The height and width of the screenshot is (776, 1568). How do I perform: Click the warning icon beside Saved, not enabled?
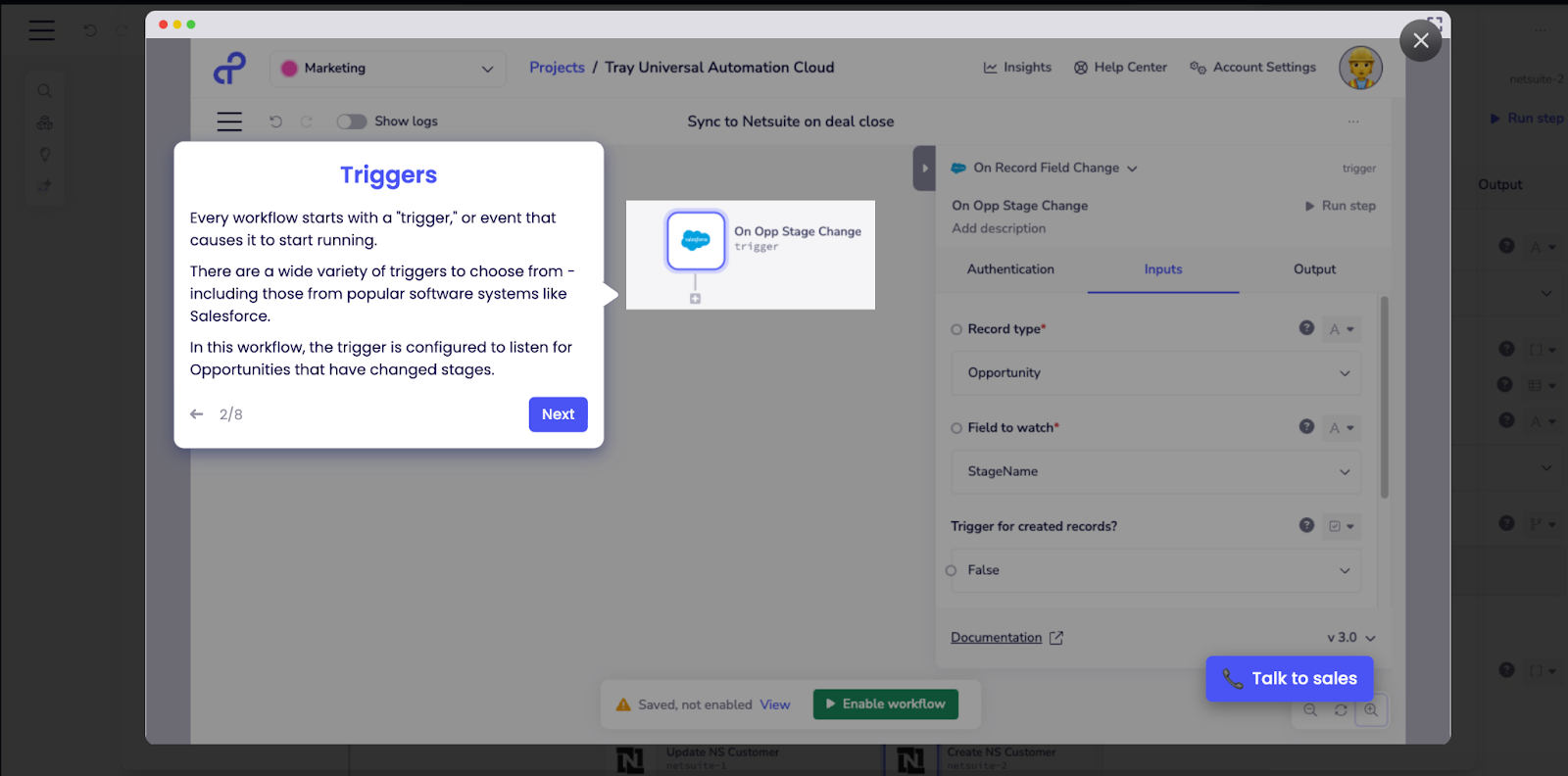[623, 704]
